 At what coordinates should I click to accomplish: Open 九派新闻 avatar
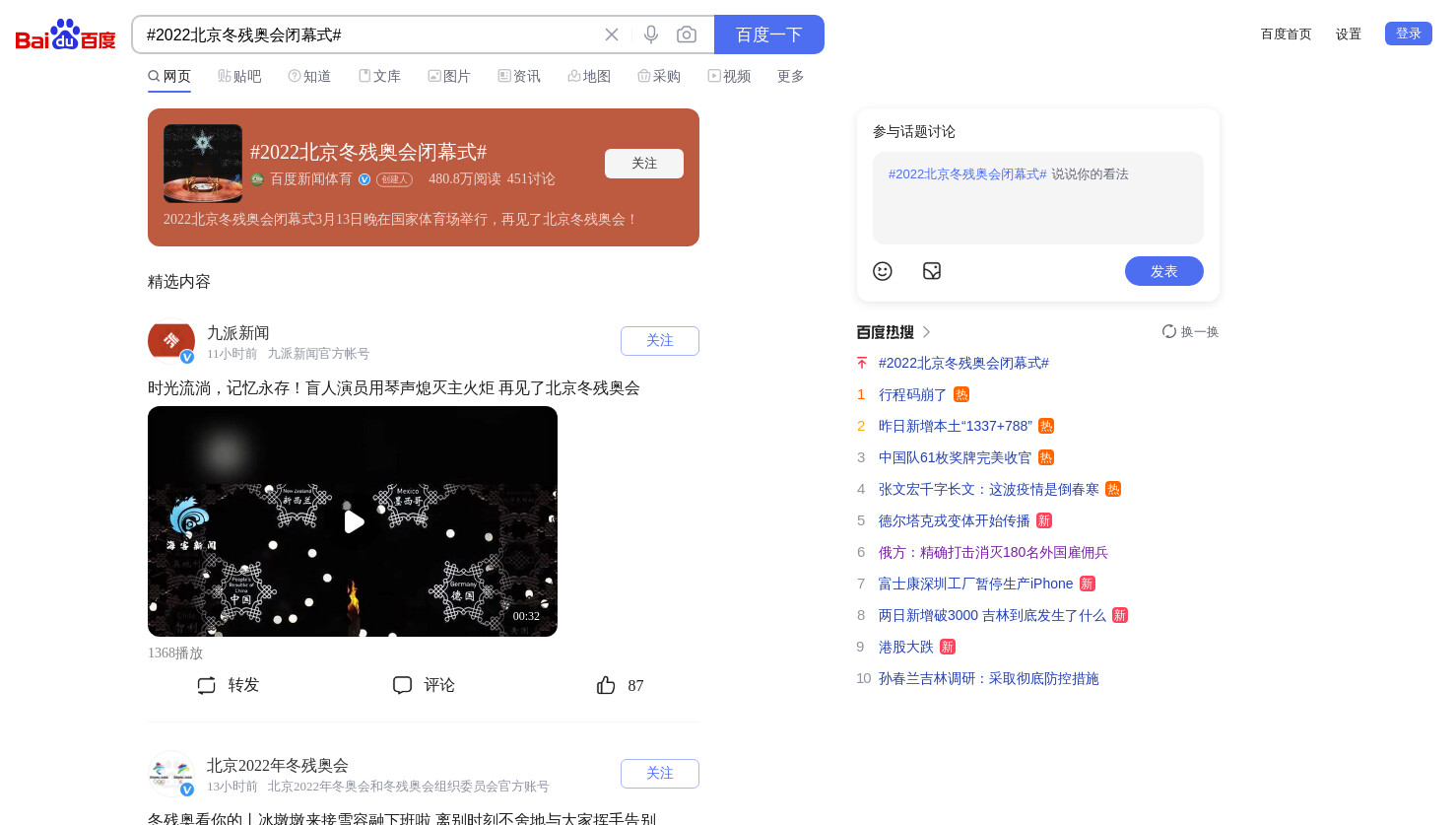coord(171,341)
